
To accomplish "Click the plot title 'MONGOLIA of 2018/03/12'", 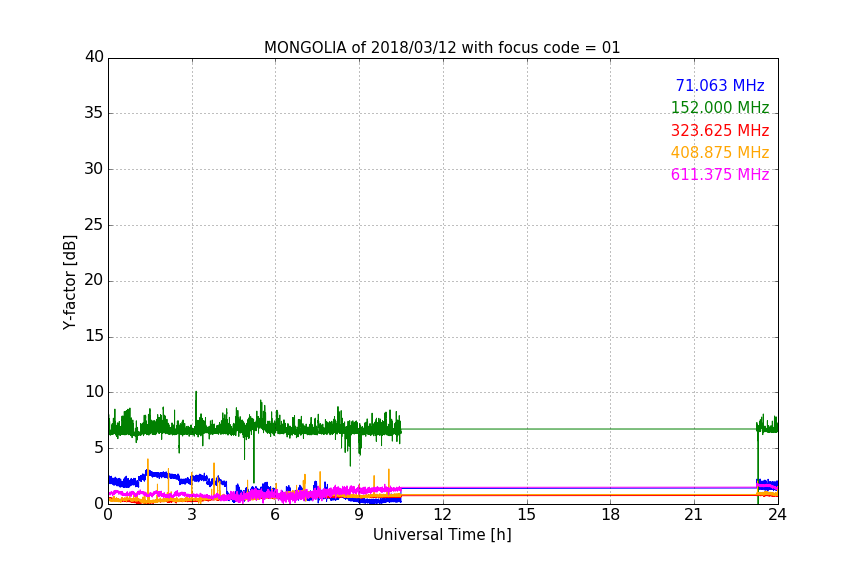I will (360, 47).
